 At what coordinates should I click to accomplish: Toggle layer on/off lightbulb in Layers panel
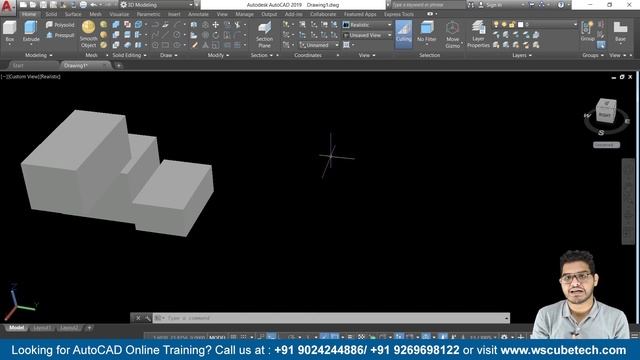(x=496, y=25)
